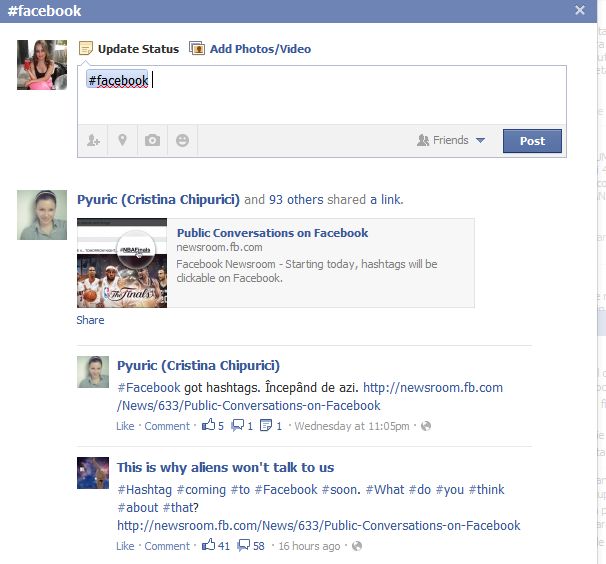This screenshot has width=606, height=564.
Task: Open 'Public Conversations on Facebook' article title
Action: (272, 233)
